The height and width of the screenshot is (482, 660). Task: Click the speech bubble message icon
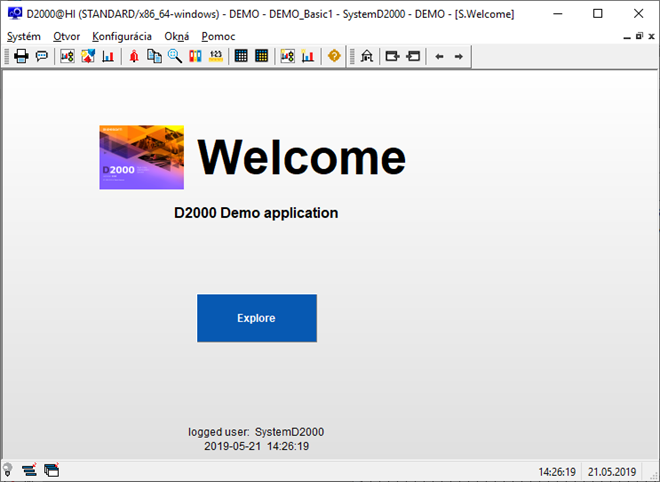click(41, 56)
